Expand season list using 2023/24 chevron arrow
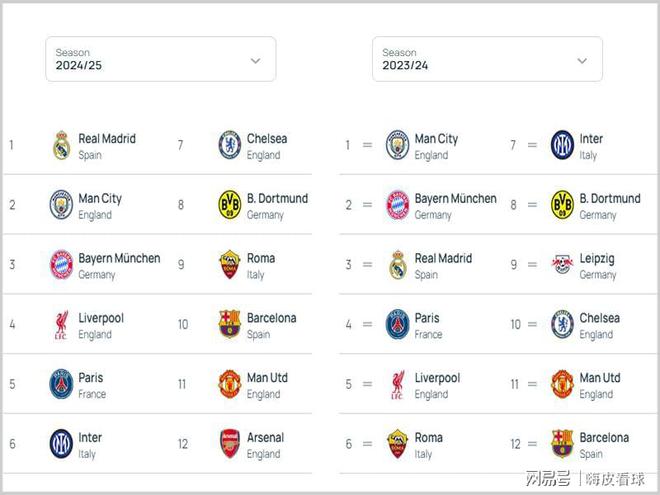Screen dimensions: 660x495 [582, 61]
